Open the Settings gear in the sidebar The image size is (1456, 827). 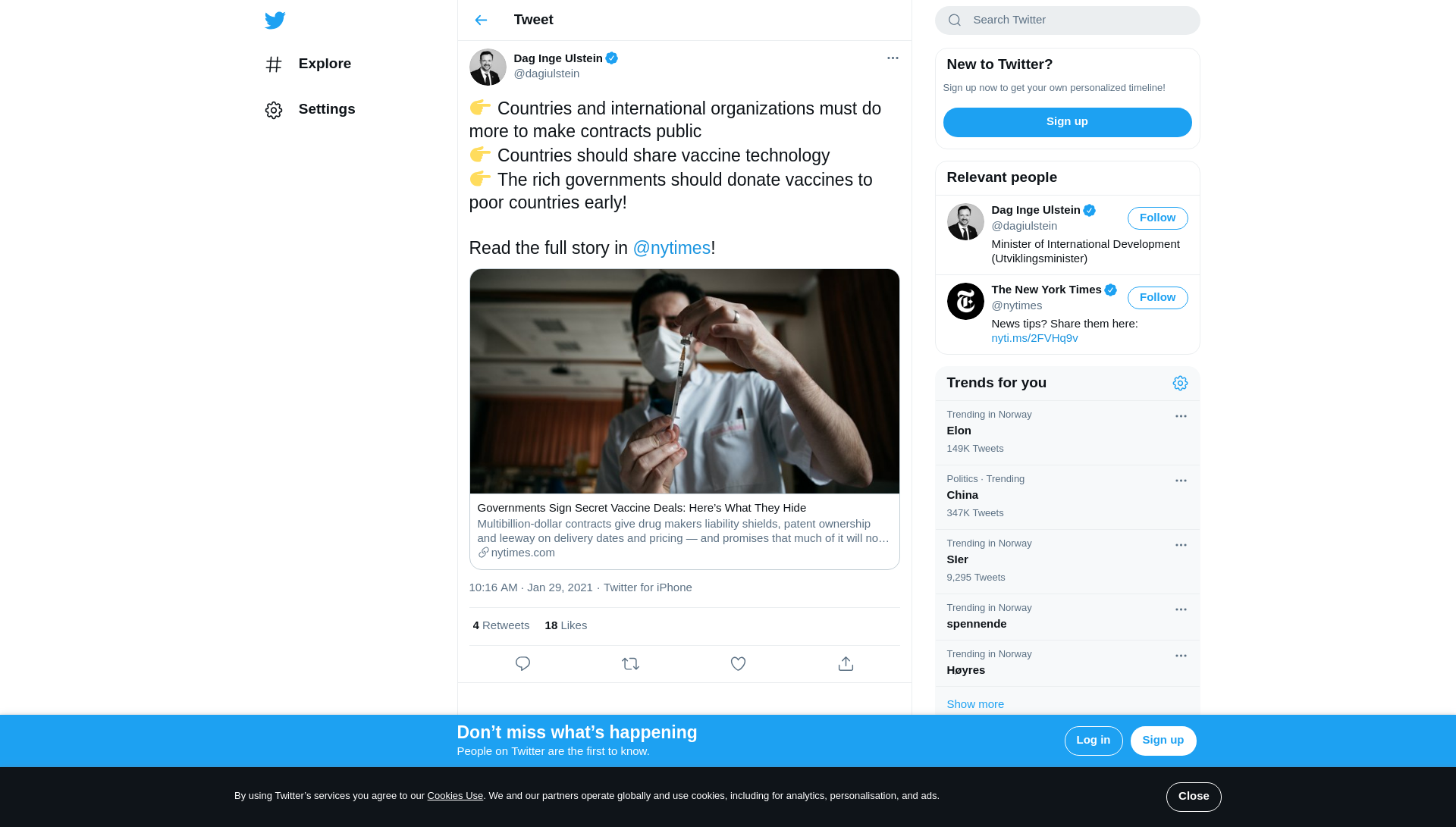274,110
